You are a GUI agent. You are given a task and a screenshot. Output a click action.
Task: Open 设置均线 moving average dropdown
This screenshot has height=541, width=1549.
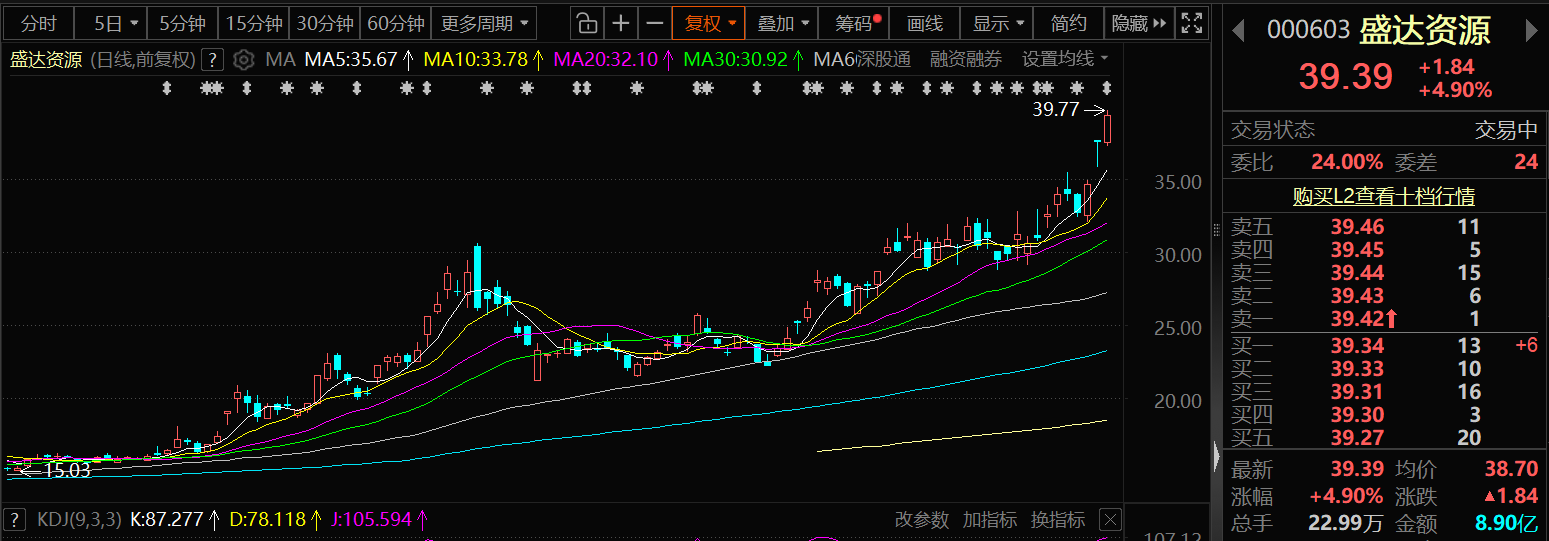tap(1066, 60)
